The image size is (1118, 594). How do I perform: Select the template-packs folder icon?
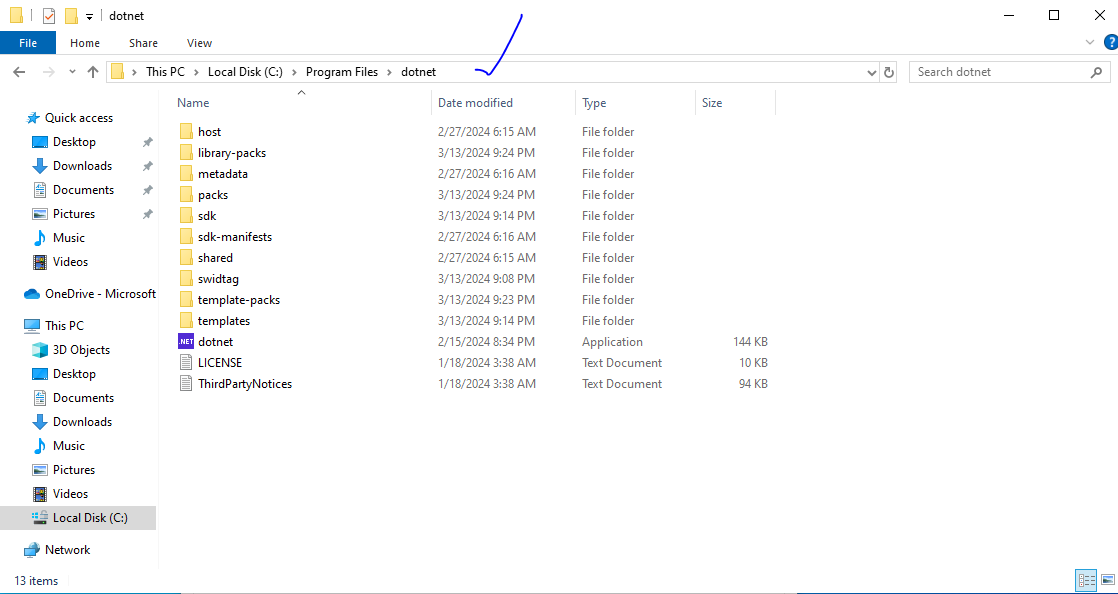pos(186,300)
